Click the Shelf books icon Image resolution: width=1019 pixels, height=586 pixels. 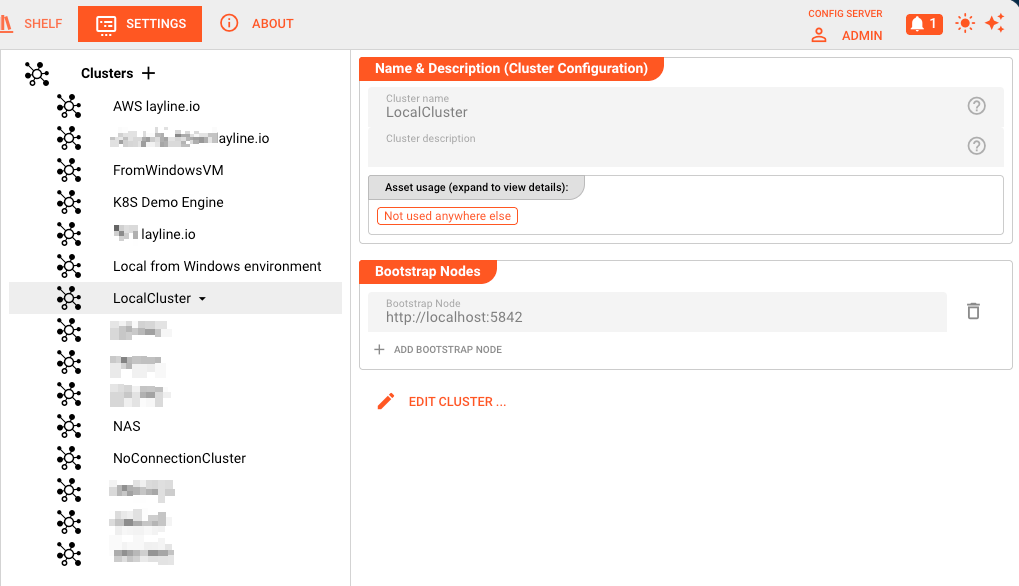click(6, 24)
